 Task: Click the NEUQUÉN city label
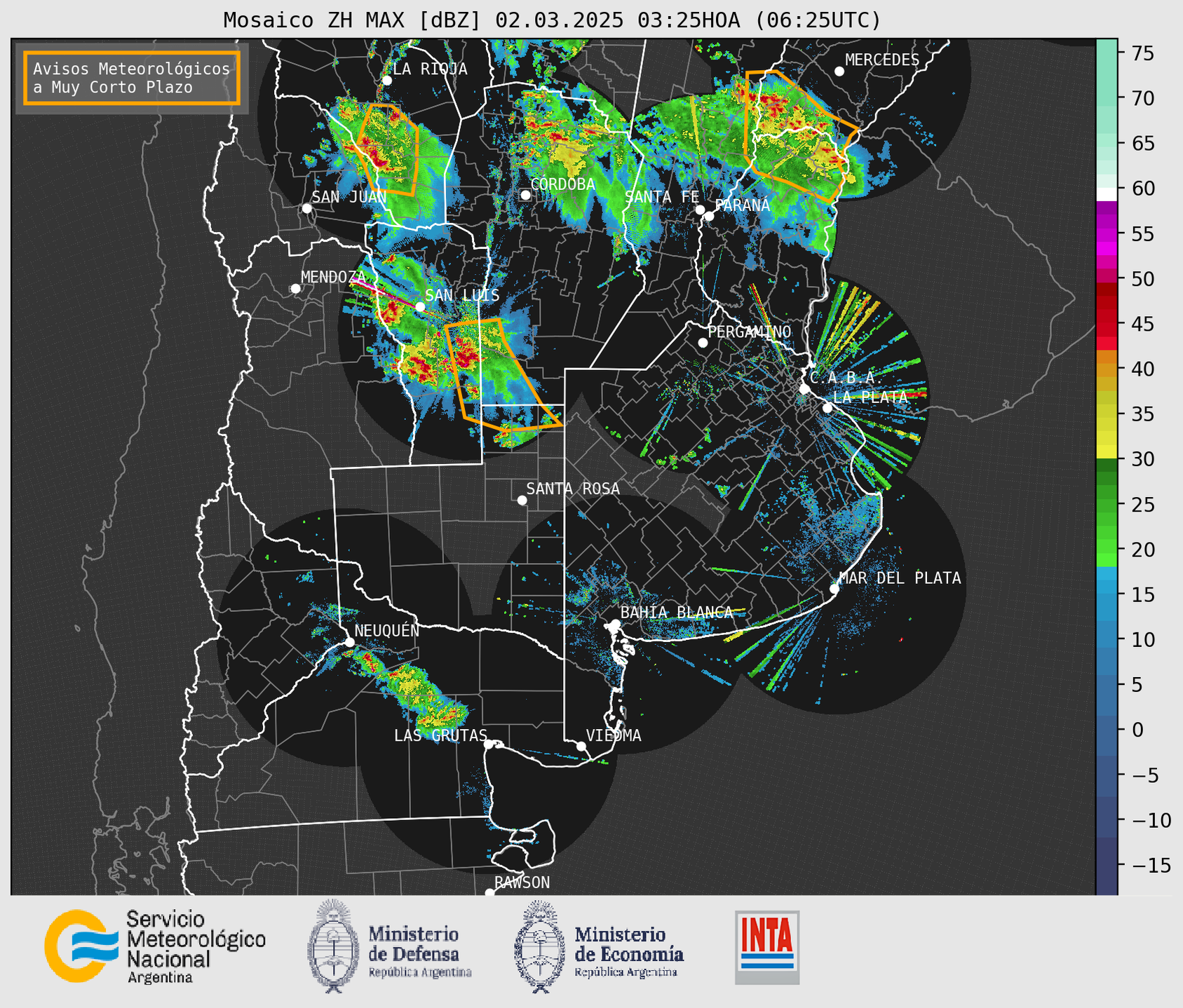click(x=387, y=630)
